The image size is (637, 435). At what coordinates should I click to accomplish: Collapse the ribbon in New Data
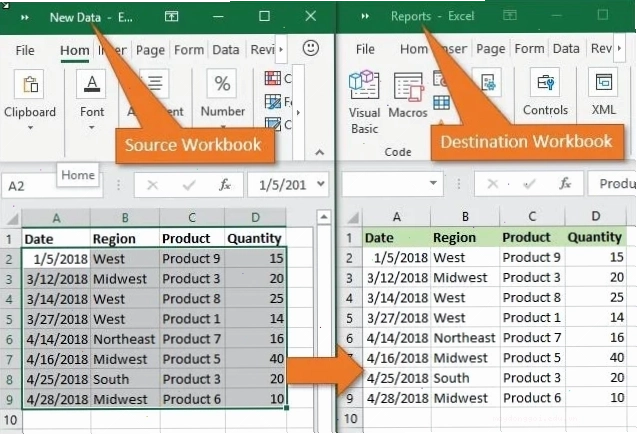(x=320, y=153)
